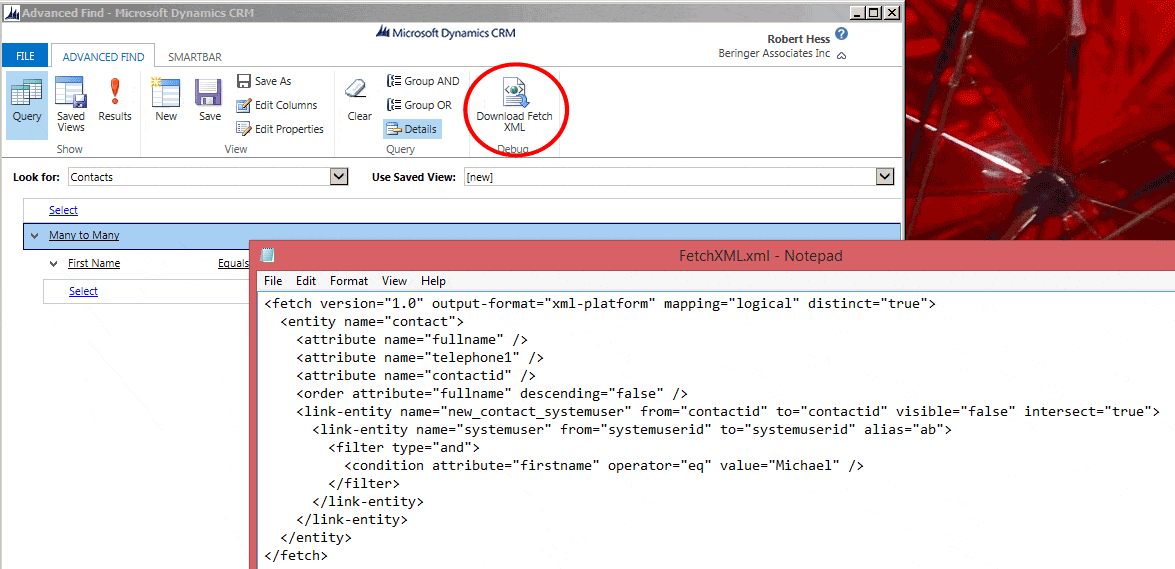Click the entity name="contact" line
This screenshot has width=1175, height=569.
point(372,322)
